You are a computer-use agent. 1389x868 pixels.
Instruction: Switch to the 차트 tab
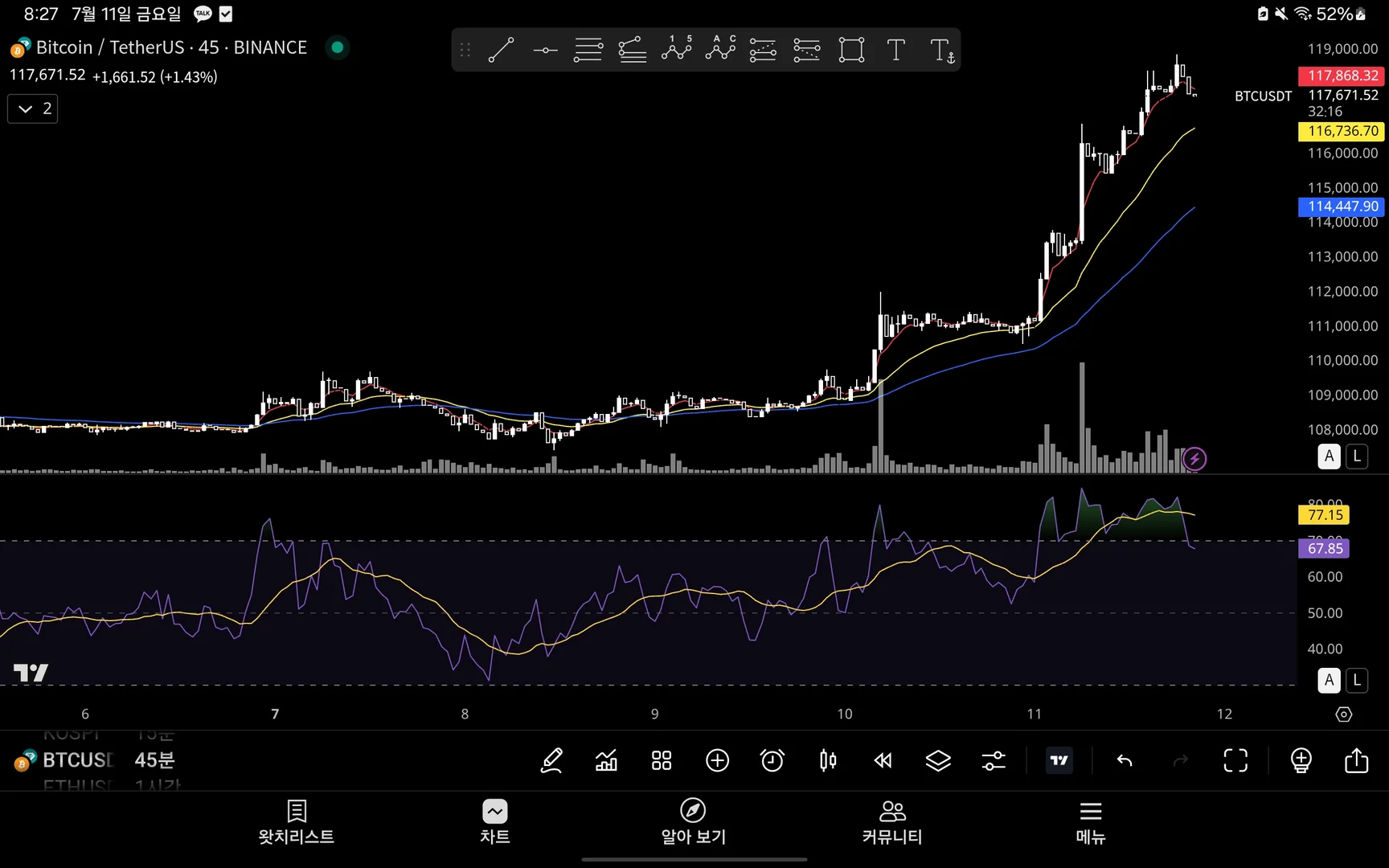495,822
